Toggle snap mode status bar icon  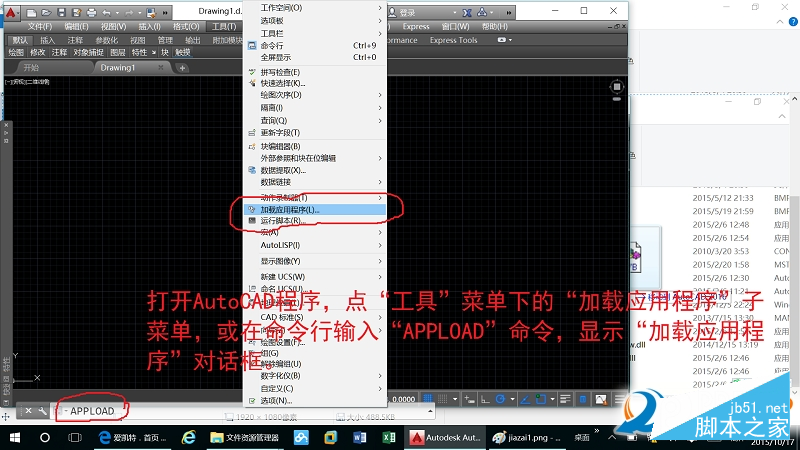pyautogui.click(x=443, y=399)
